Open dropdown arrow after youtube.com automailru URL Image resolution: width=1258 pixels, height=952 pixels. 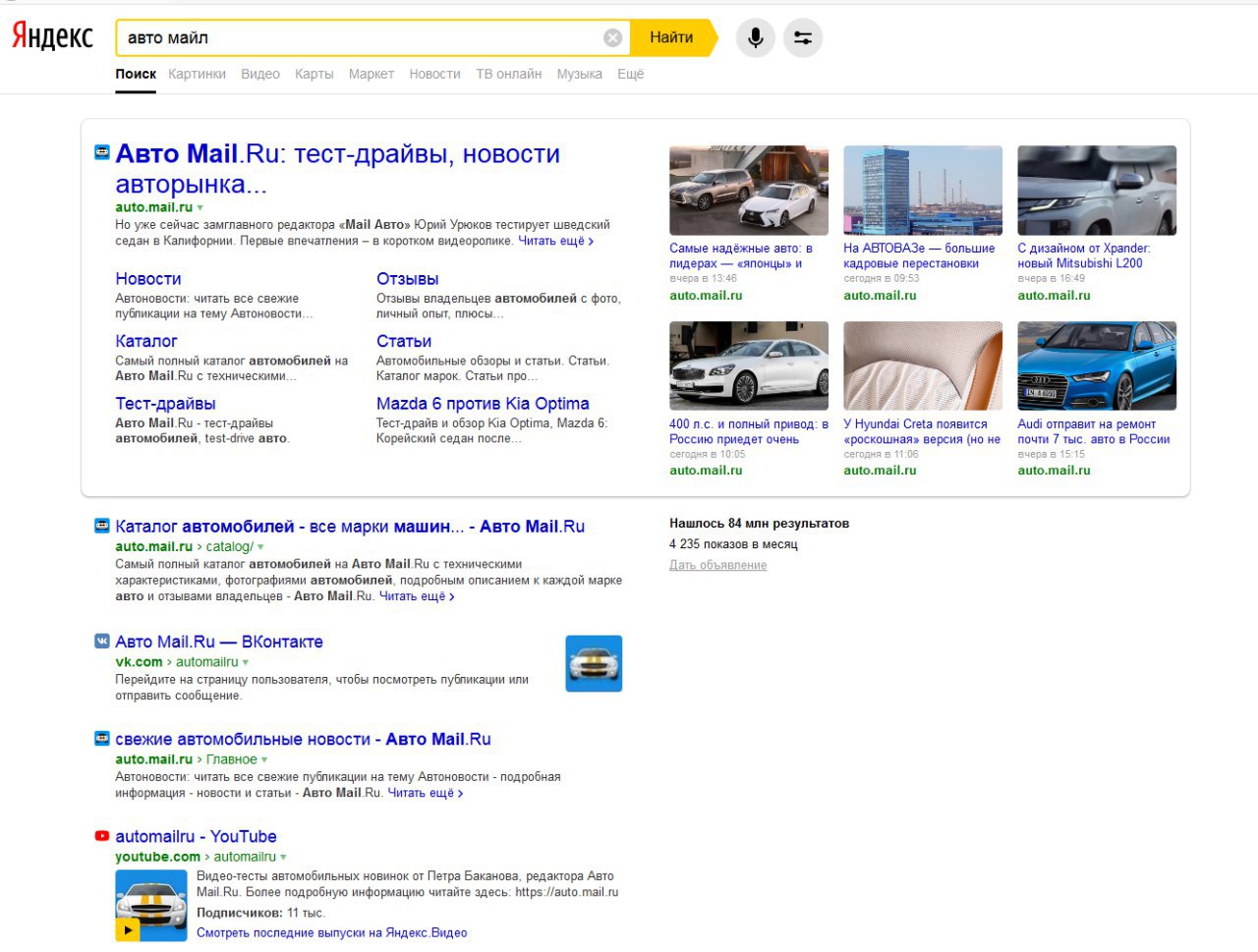[283, 858]
